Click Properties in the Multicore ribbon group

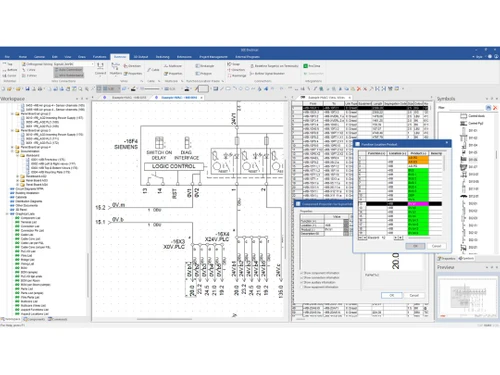coord(173,73)
